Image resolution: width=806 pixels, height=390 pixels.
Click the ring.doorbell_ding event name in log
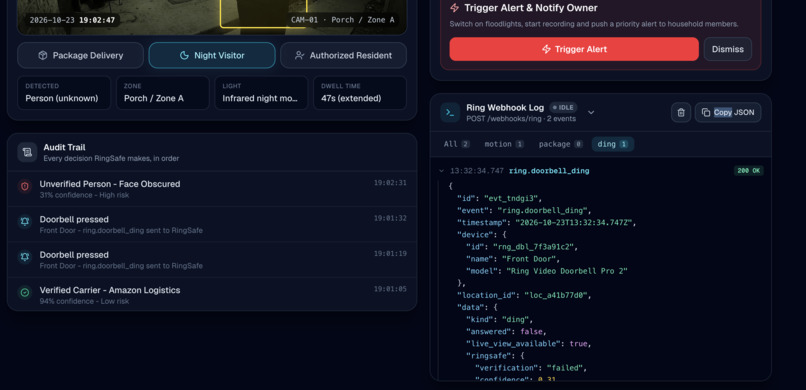pyautogui.click(x=549, y=171)
